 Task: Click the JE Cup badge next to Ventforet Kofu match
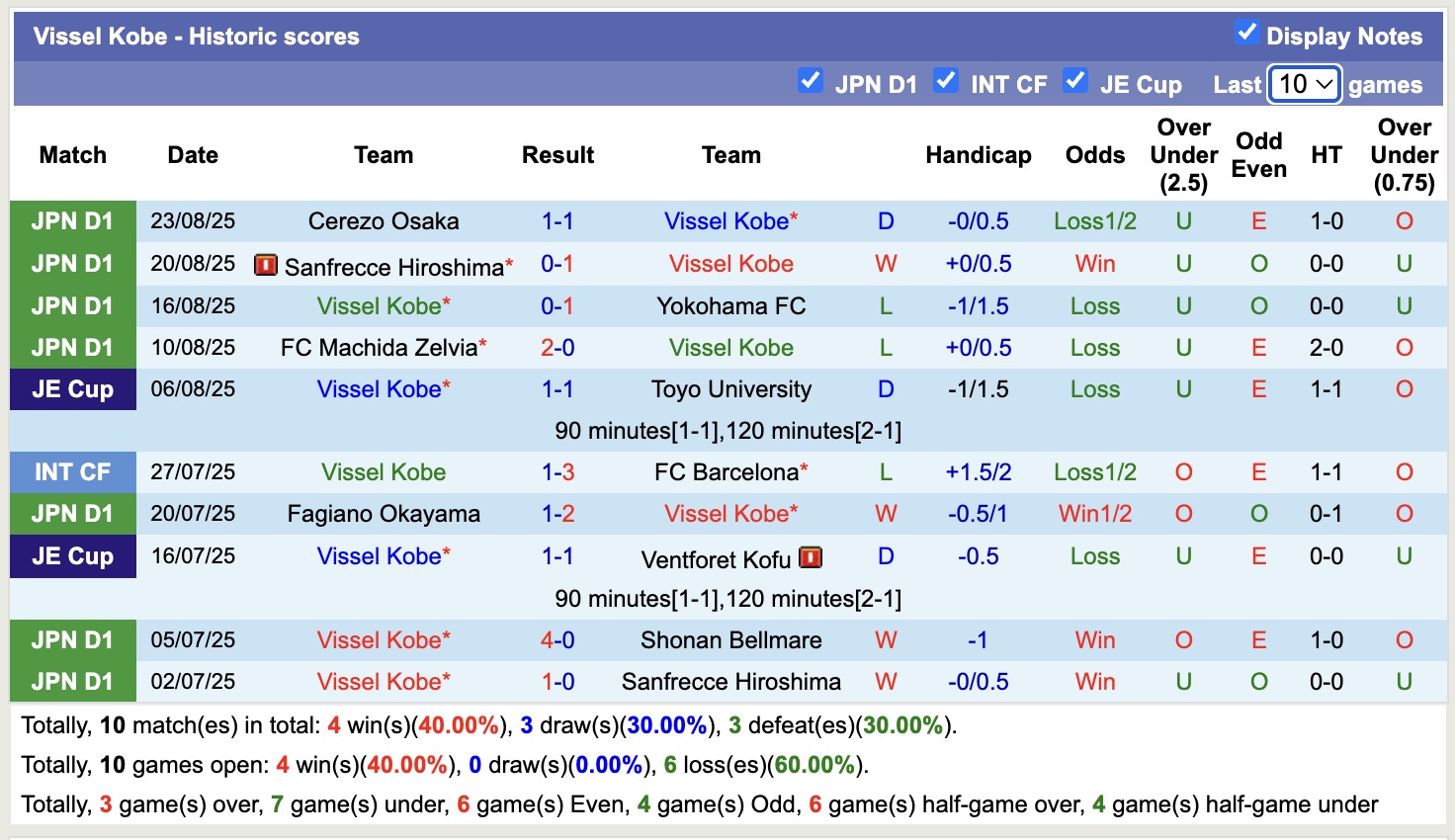pyautogui.click(x=72, y=556)
